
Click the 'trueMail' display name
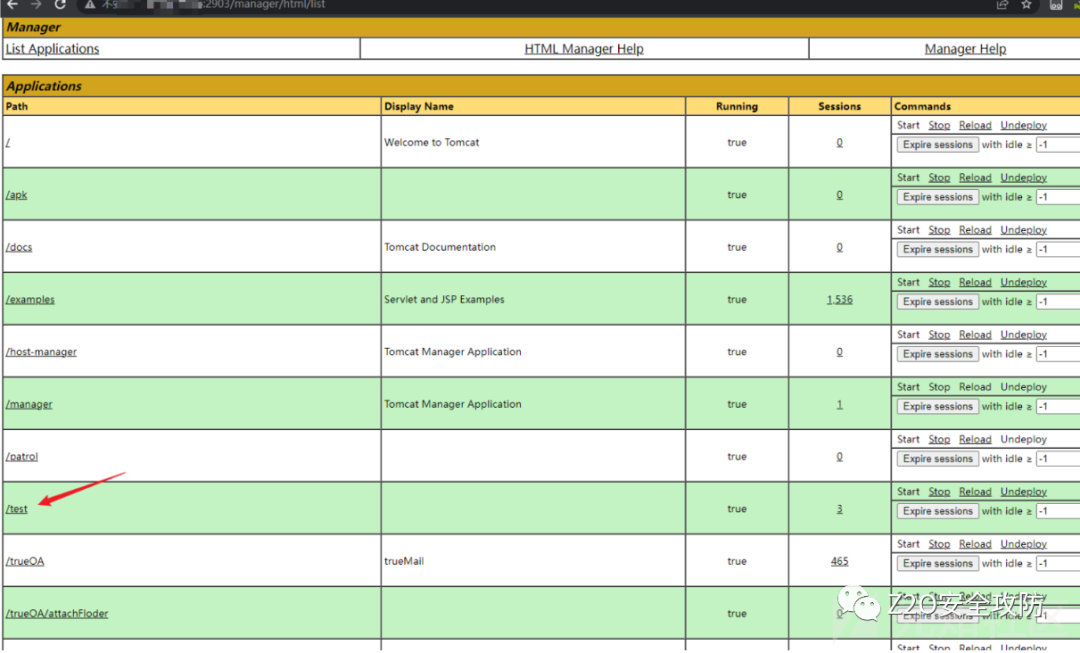404,561
